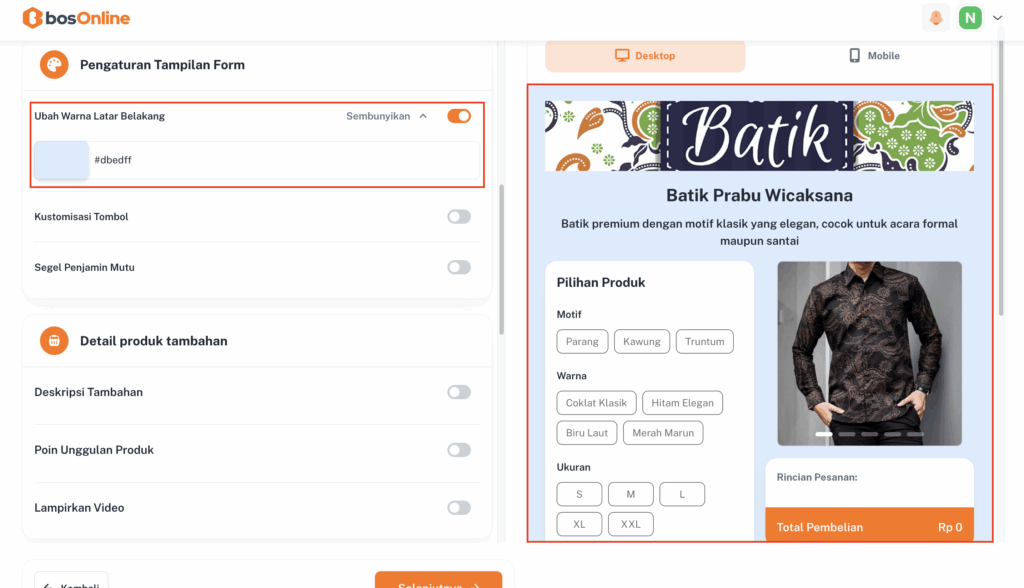This screenshot has height=588, width=1024.
Task: Click the batik shirt product image
Action: pyautogui.click(x=869, y=353)
